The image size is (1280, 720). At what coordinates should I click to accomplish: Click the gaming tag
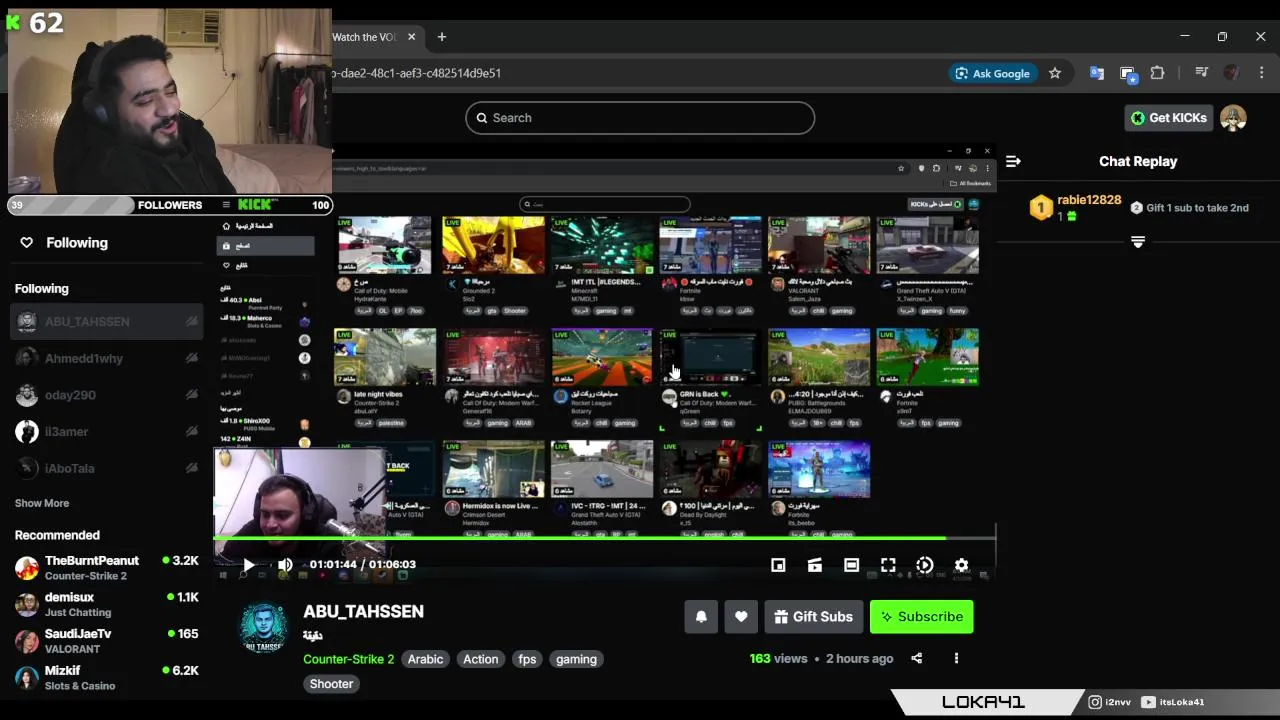tap(576, 659)
